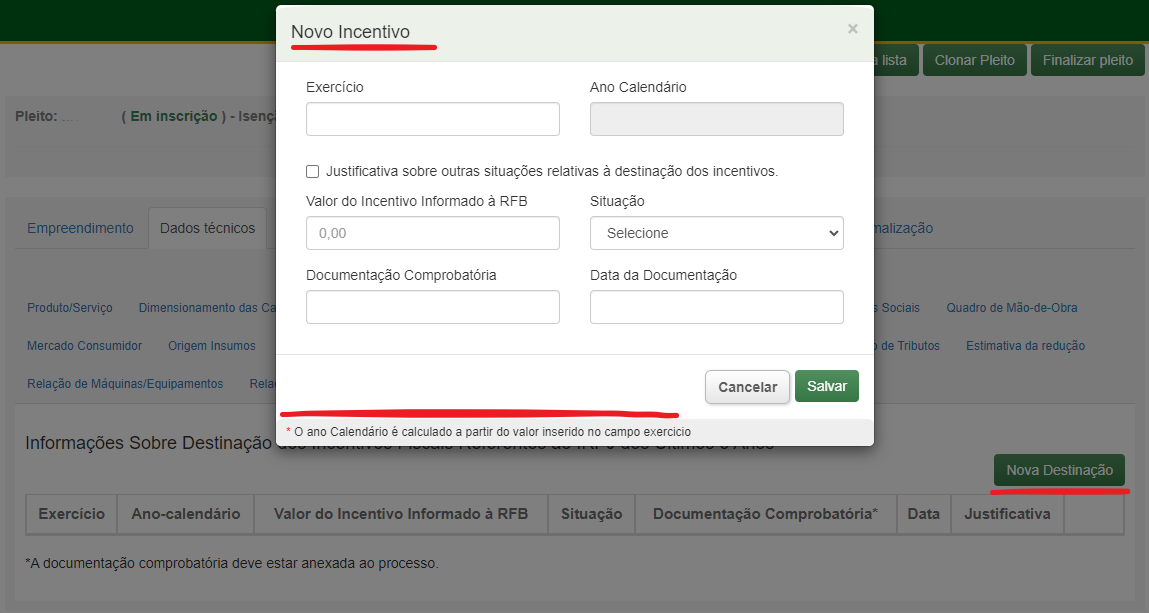The height and width of the screenshot is (613, 1149).
Task: Open the Relação de Máquinas/Equipamentos link
Action: point(125,384)
